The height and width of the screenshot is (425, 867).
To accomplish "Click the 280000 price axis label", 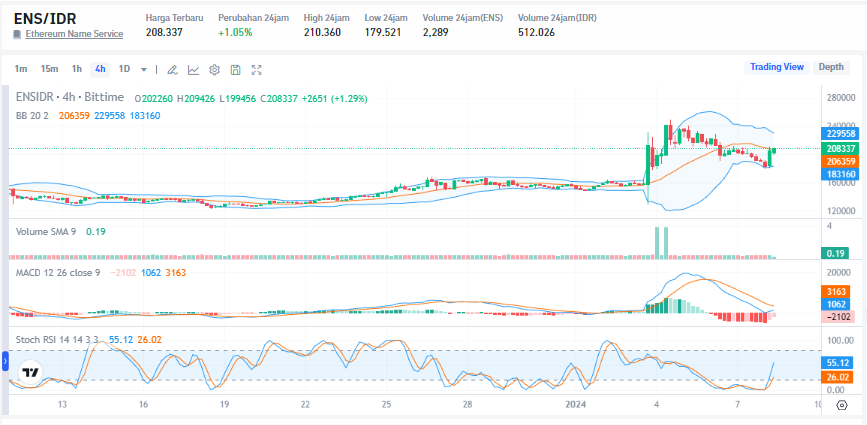I will tap(841, 98).
